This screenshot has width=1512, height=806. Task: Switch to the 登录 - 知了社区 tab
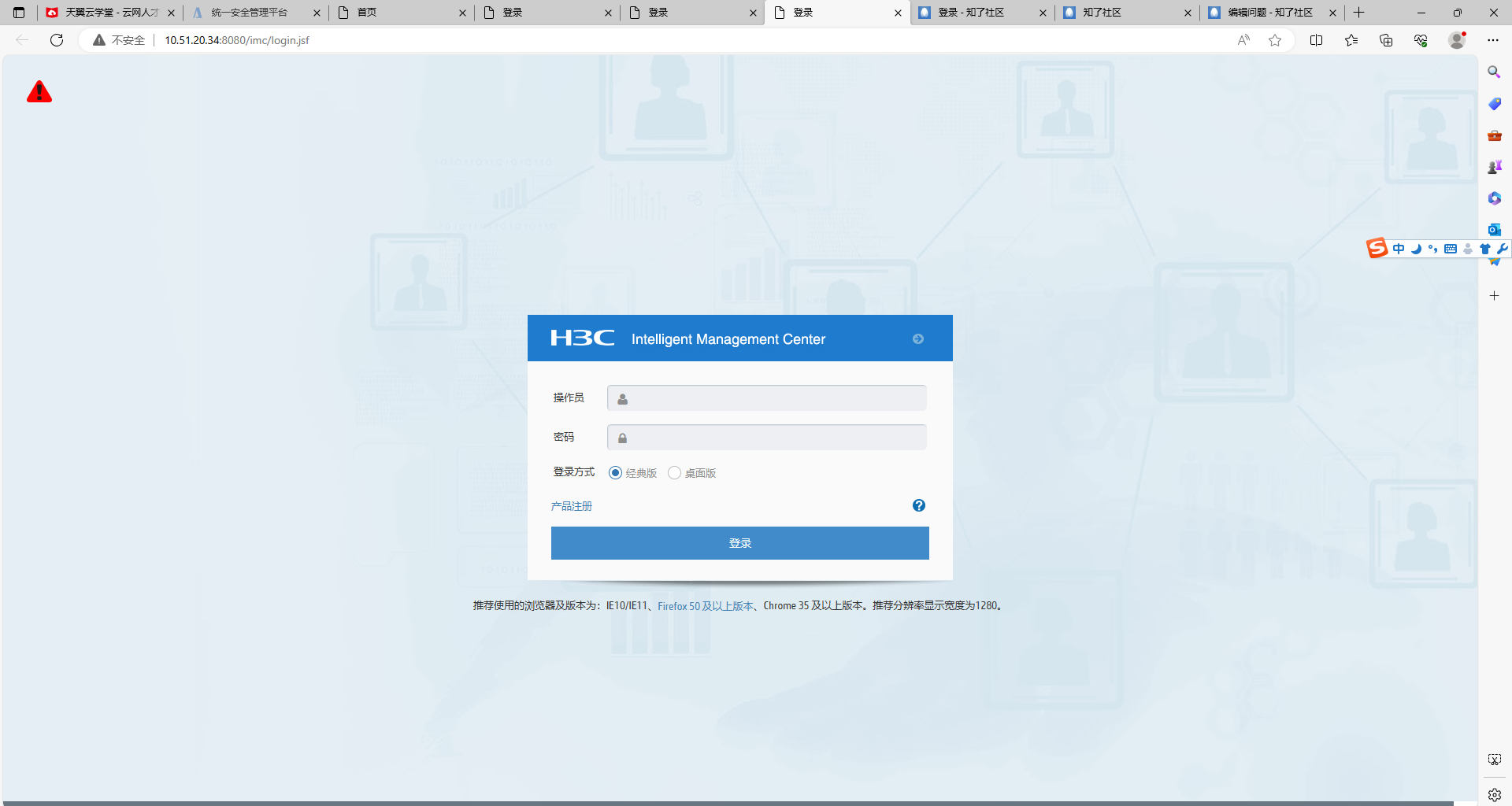click(x=981, y=13)
